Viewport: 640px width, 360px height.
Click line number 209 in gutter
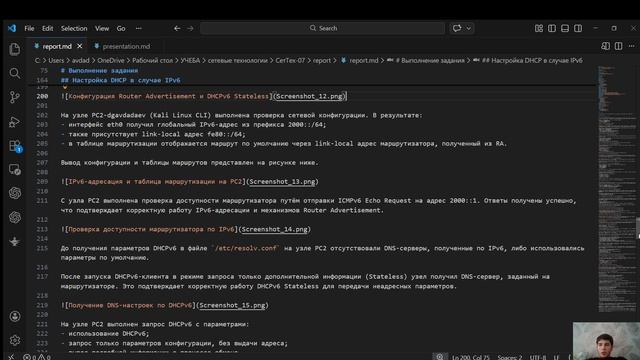tap(42, 182)
